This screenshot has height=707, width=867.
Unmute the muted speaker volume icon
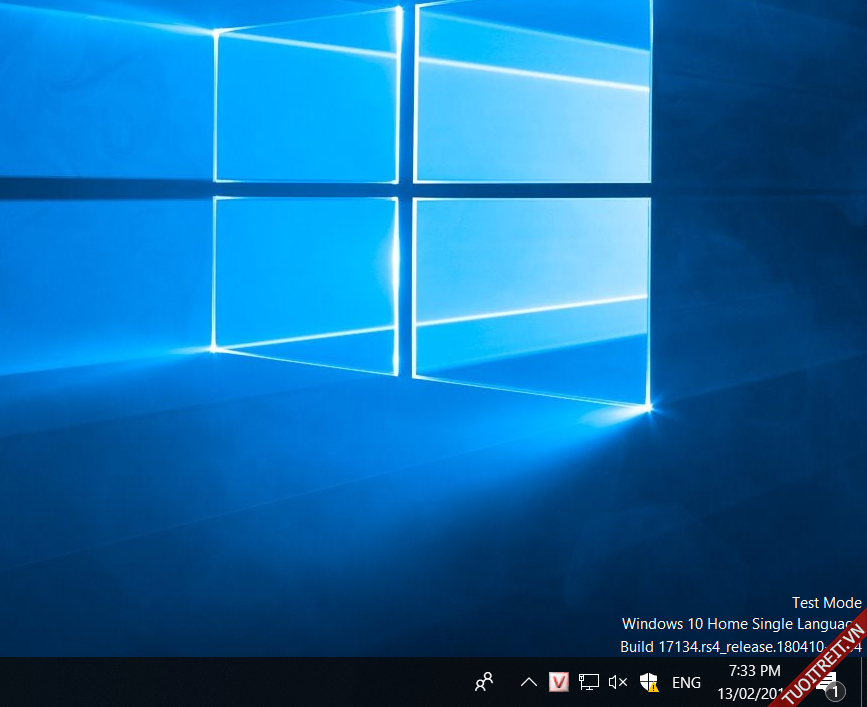(x=618, y=682)
